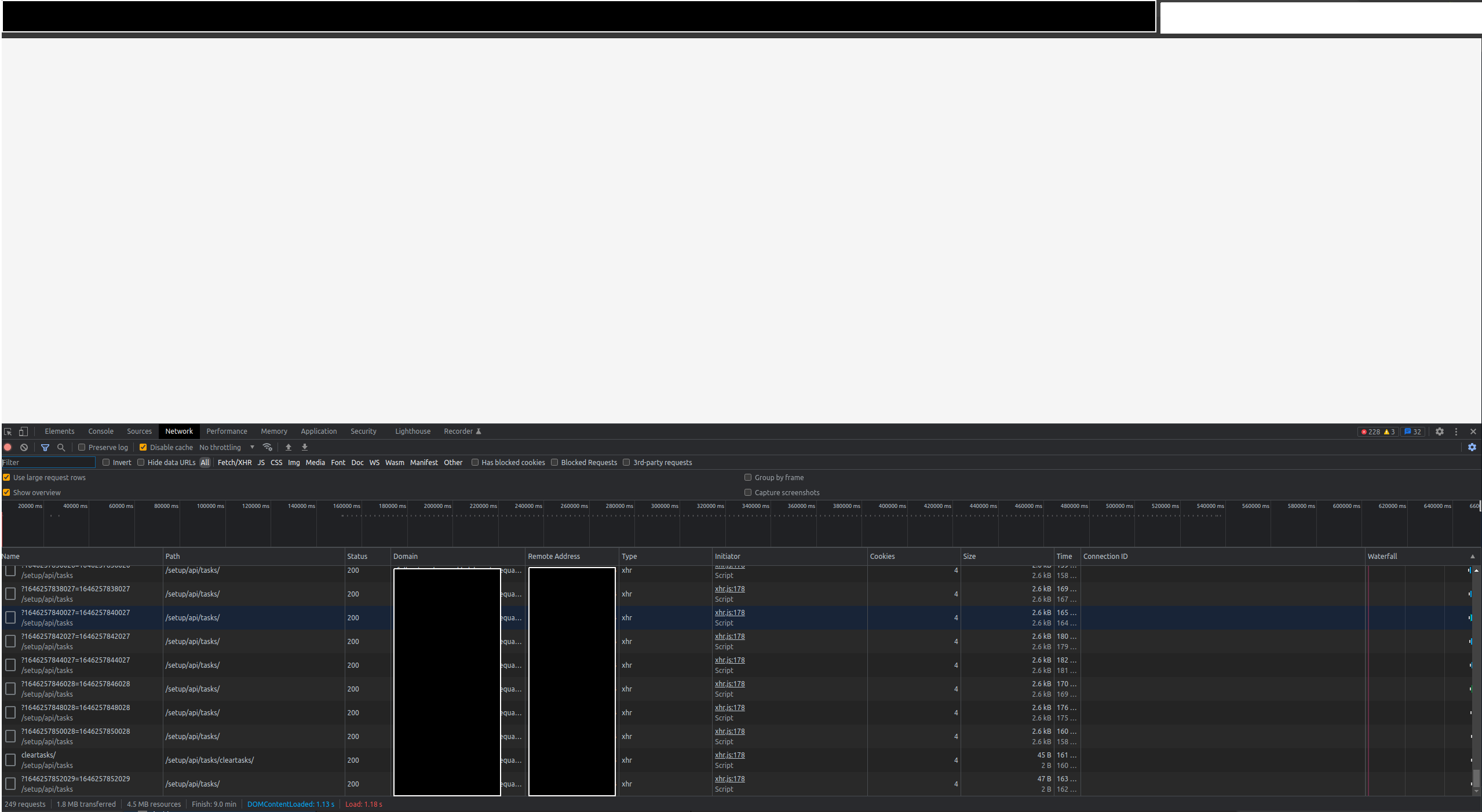1482x812 pixels.
Task: Open network conditions wifi icon
Action: tap(268, 447)
